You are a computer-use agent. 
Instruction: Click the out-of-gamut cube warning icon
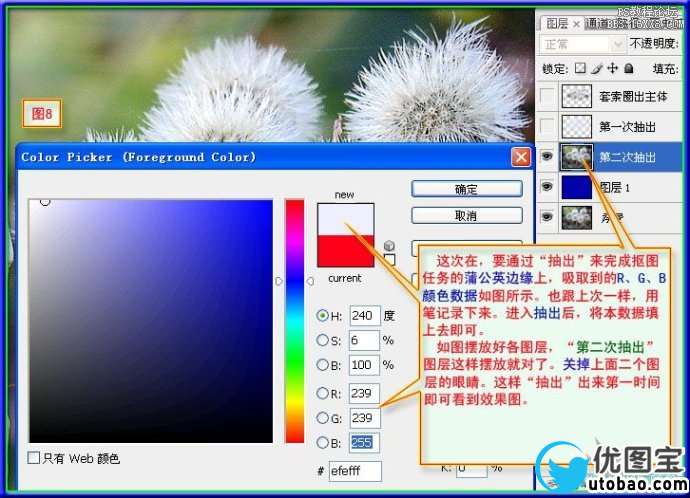389,245
